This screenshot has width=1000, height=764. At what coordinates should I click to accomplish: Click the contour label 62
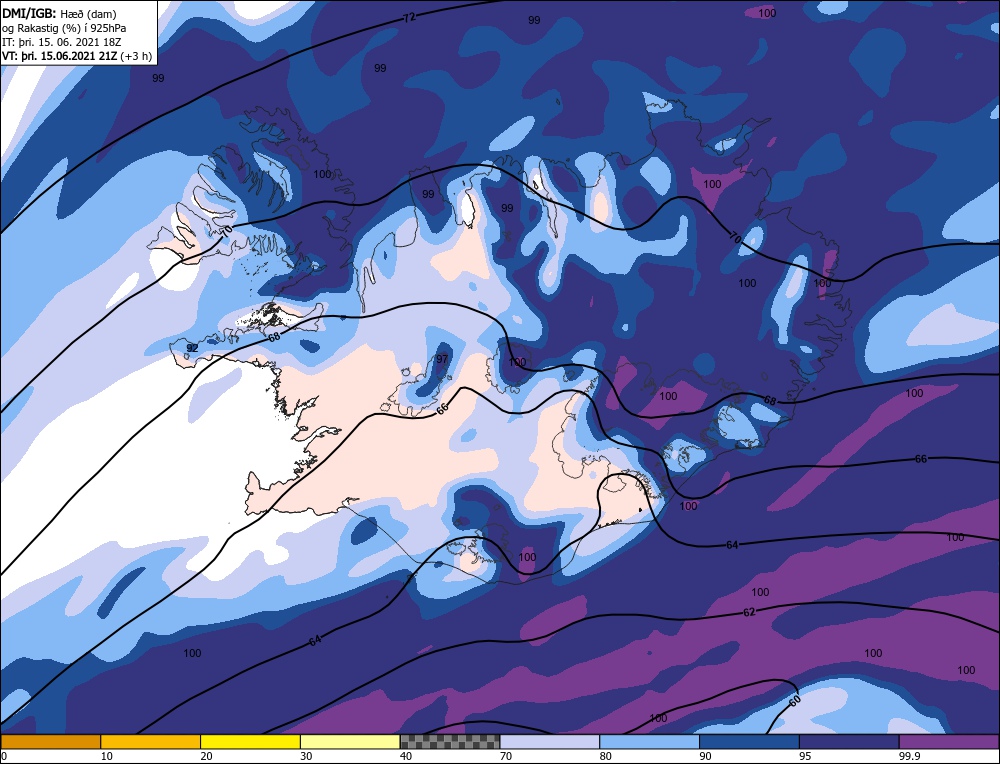tap(749, 612)
